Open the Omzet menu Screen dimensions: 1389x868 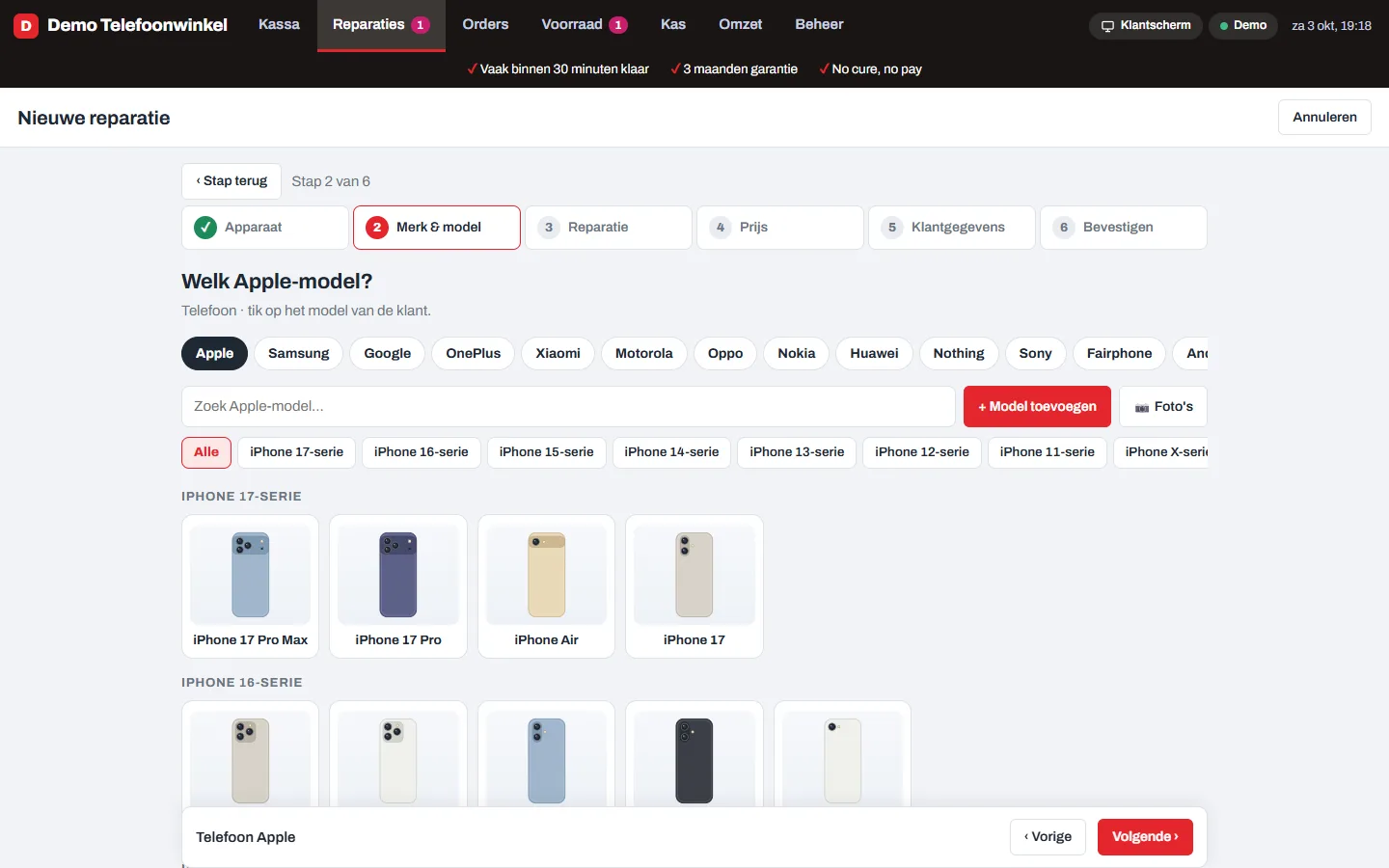pos(741,24)
